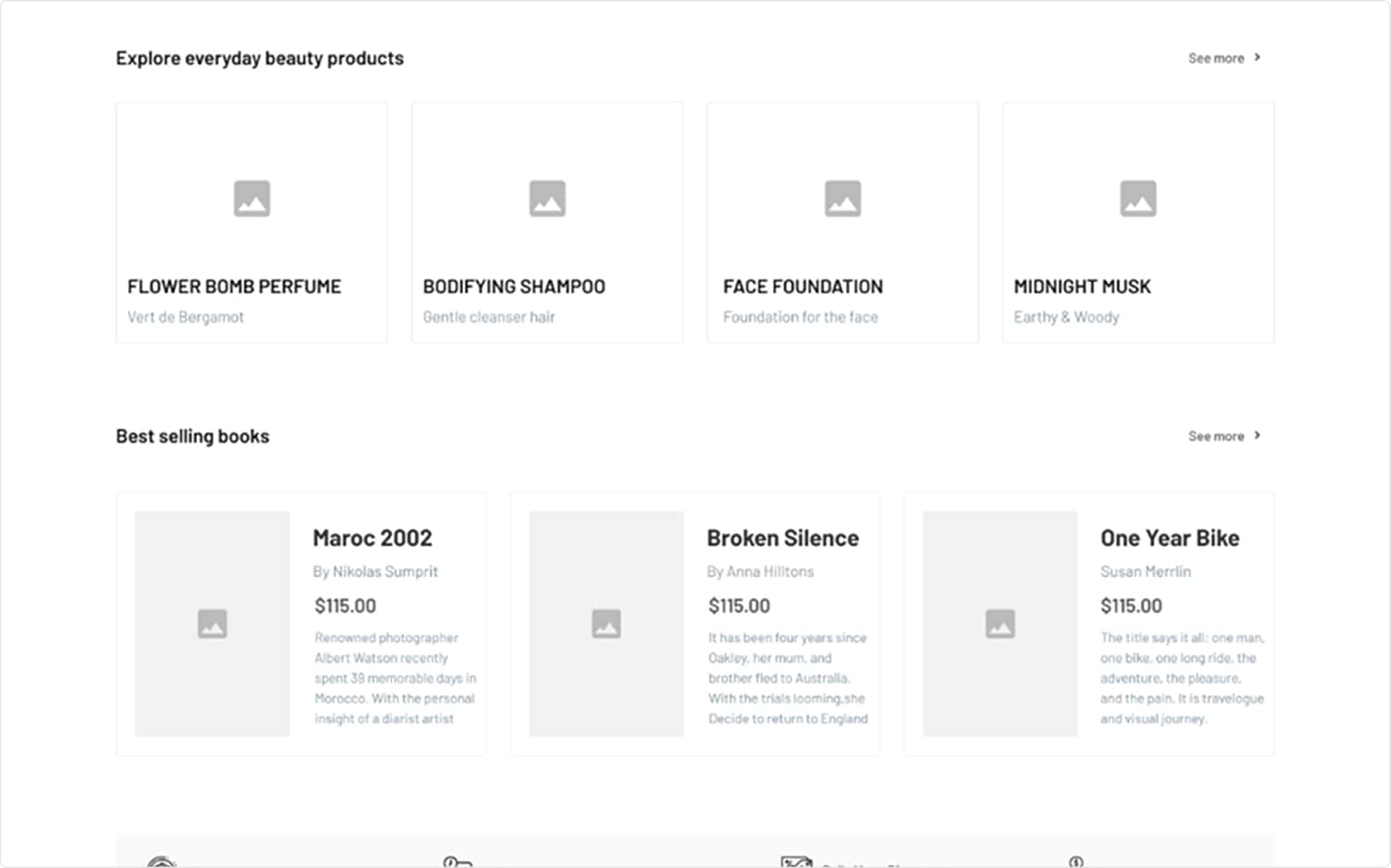
Task: Click the Broken Silence book title
Action: coord(783,538)
